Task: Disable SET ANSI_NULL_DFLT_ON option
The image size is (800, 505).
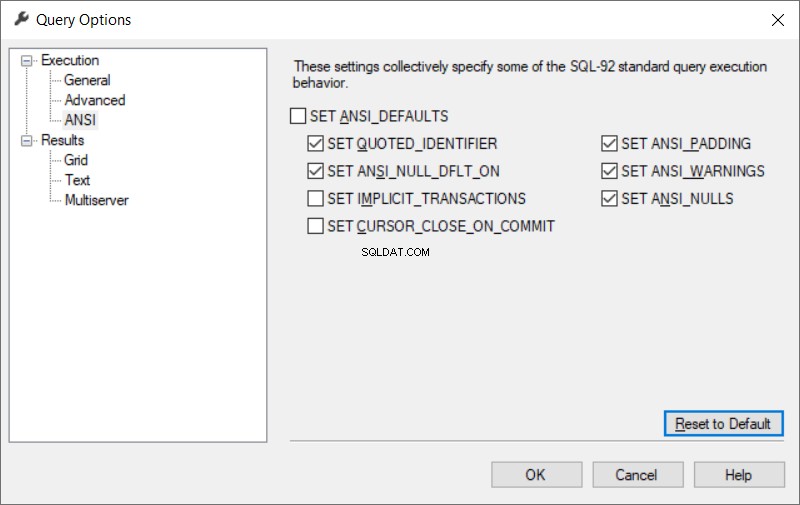Action: pyautogui.click(x=315, y=171)
